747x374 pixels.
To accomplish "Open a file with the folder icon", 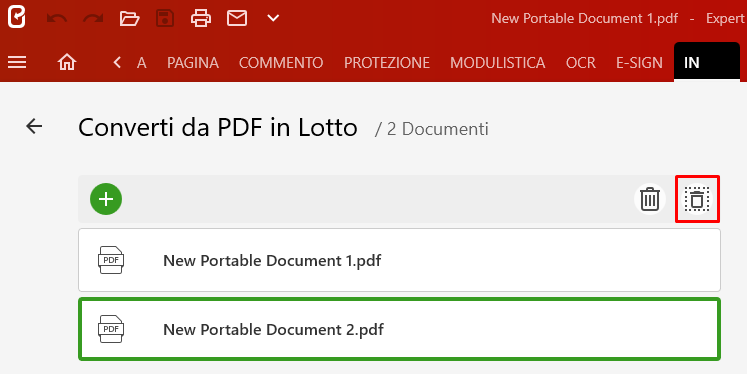I will coord(129,19).
